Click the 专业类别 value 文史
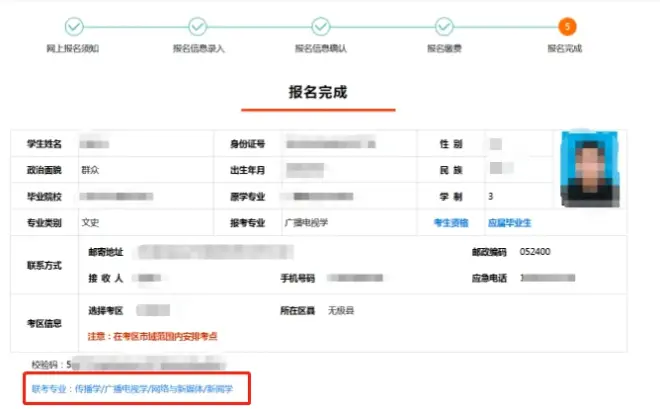 tap(90, 222)
